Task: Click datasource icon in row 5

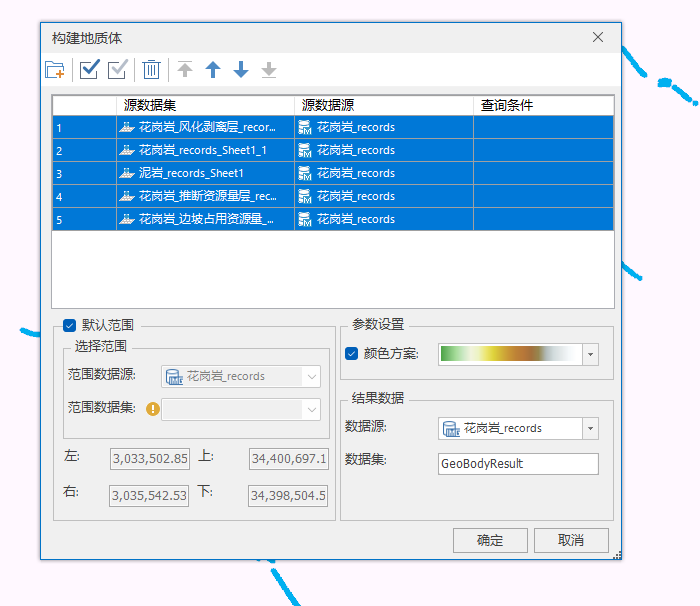Action: coord(304,219)
